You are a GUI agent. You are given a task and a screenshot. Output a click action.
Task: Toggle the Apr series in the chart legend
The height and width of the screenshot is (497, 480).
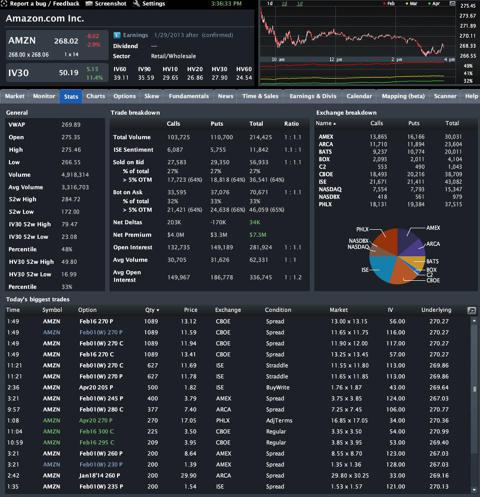coord(434,4)
